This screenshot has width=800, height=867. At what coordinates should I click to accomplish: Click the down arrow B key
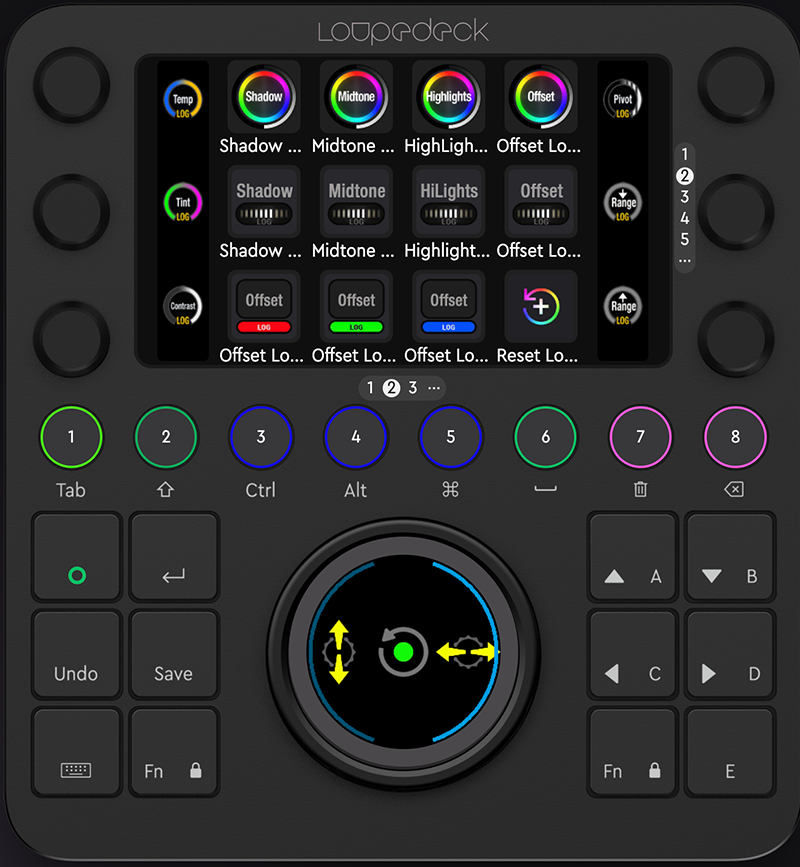tap(730, 557)
